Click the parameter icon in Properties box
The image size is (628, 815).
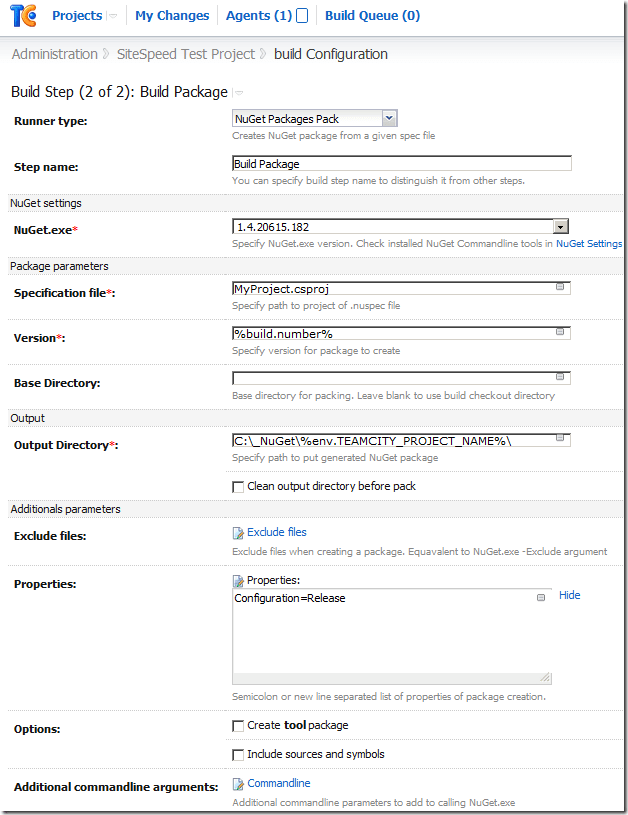pos(541,598)
